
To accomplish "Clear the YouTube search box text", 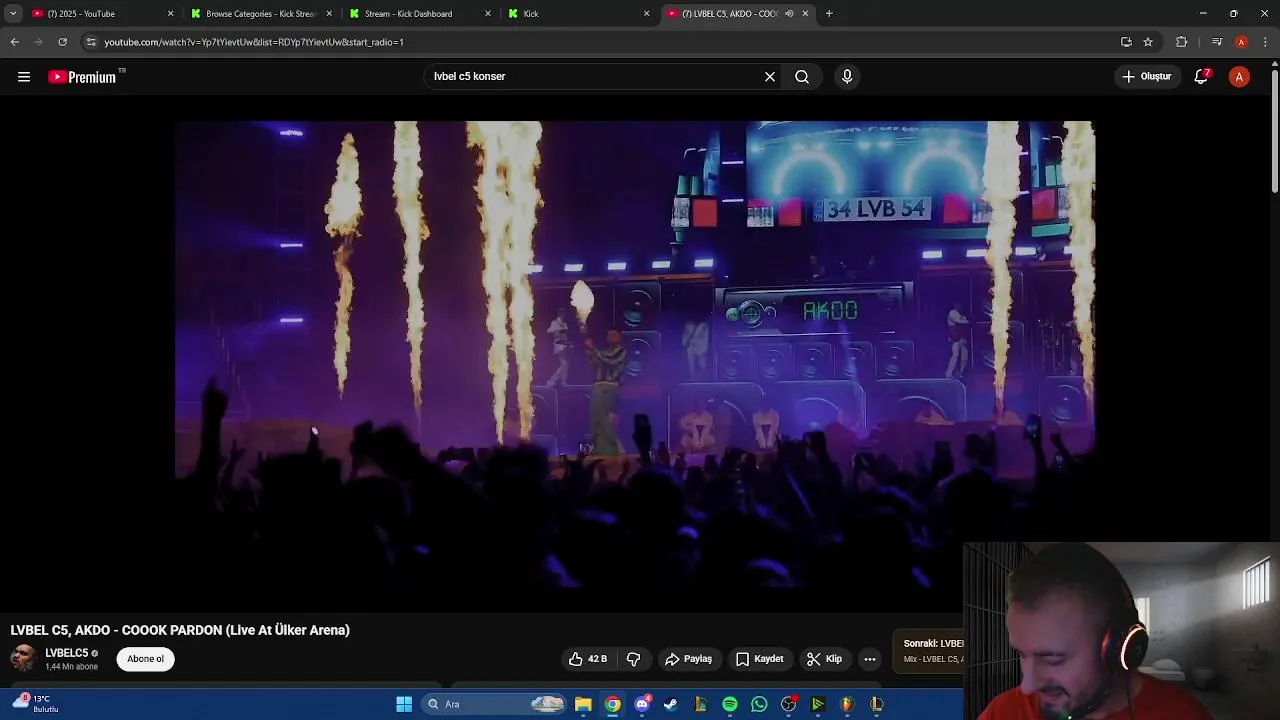I will tap(770, 77).
